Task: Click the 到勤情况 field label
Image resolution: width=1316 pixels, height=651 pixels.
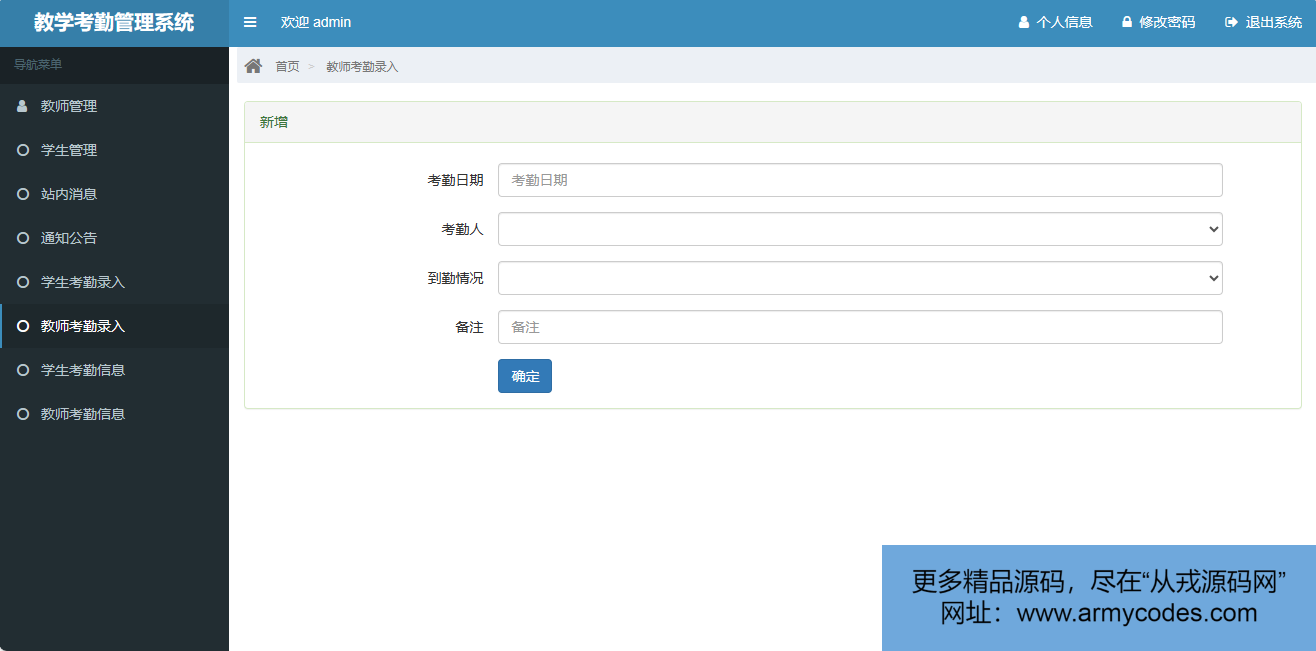Action: coord(456,278)
